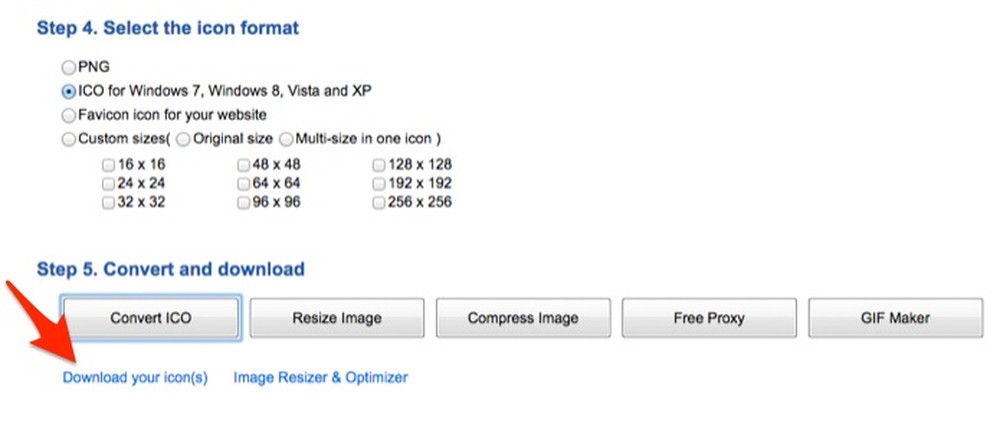Follow the Download your icon(s) link
Viewport: 1000px width, 422px height.
pyautogui.click(x=135, y=377)
